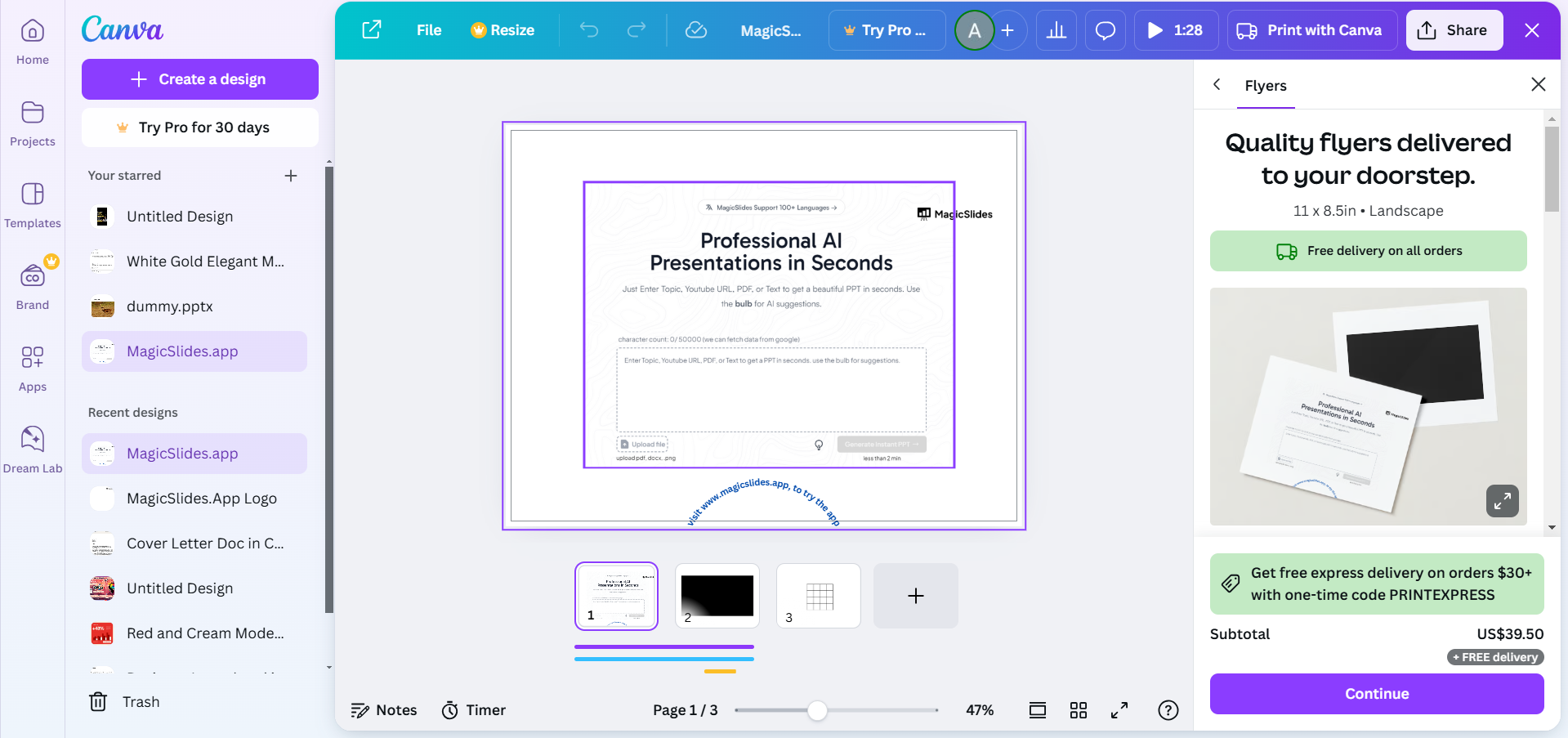The width and height of the screenshot is (1568, 738).
Task: Open Dream Lab
Action: [33, 451]
